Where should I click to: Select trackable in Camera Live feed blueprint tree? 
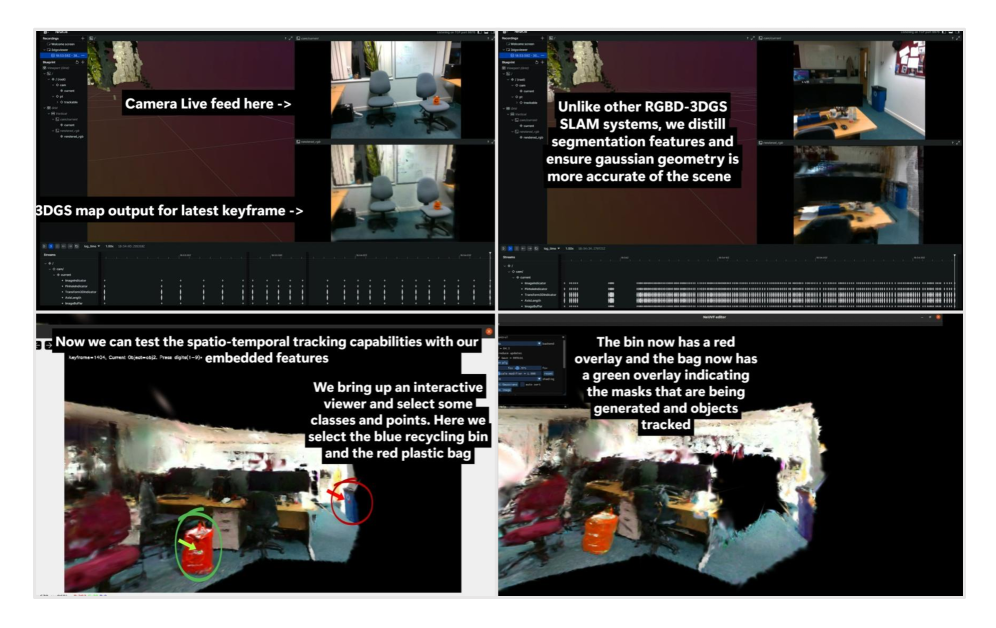(x=69, y=102)
